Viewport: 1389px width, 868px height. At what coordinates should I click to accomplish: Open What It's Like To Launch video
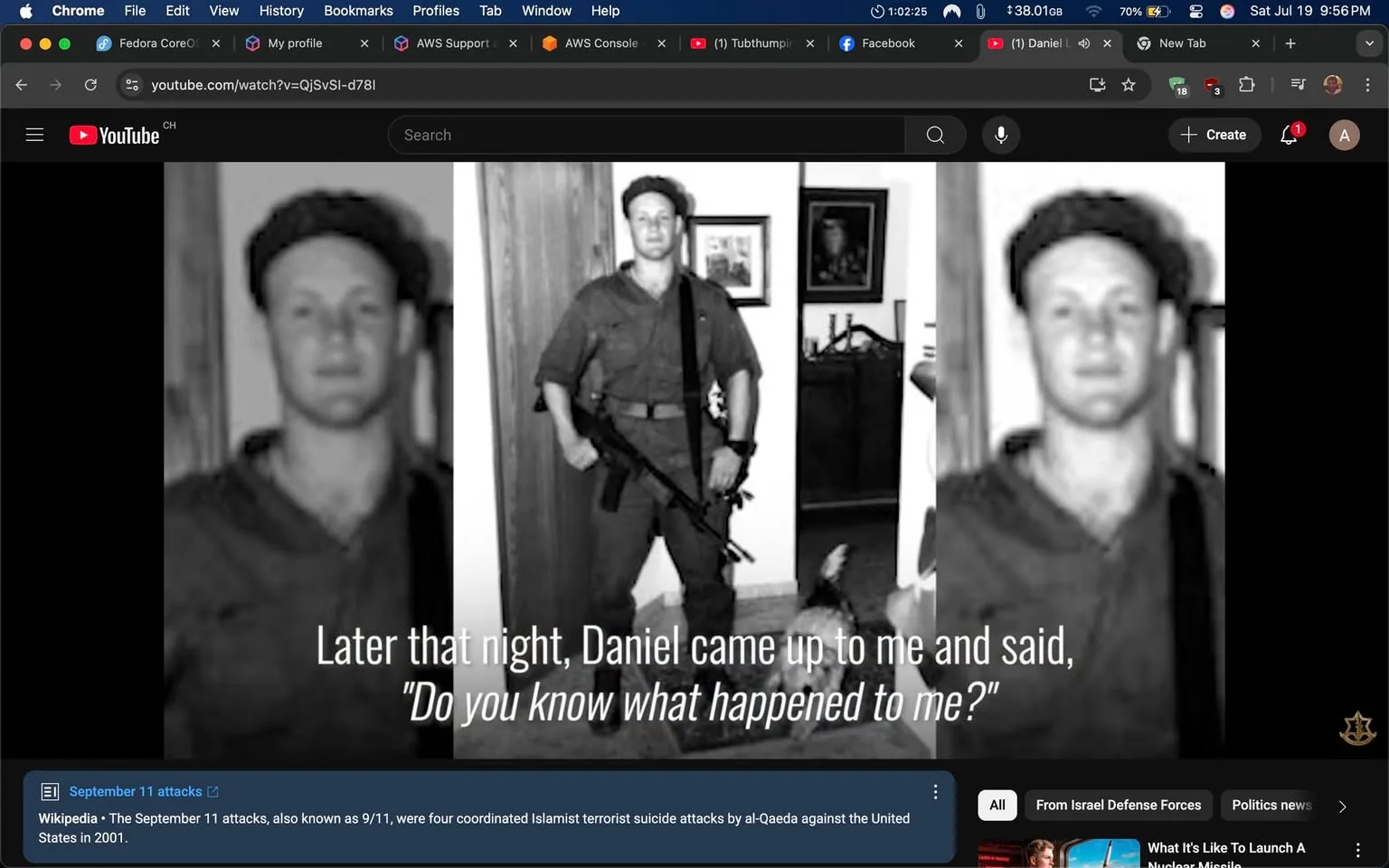click(x=1226, y=855)
